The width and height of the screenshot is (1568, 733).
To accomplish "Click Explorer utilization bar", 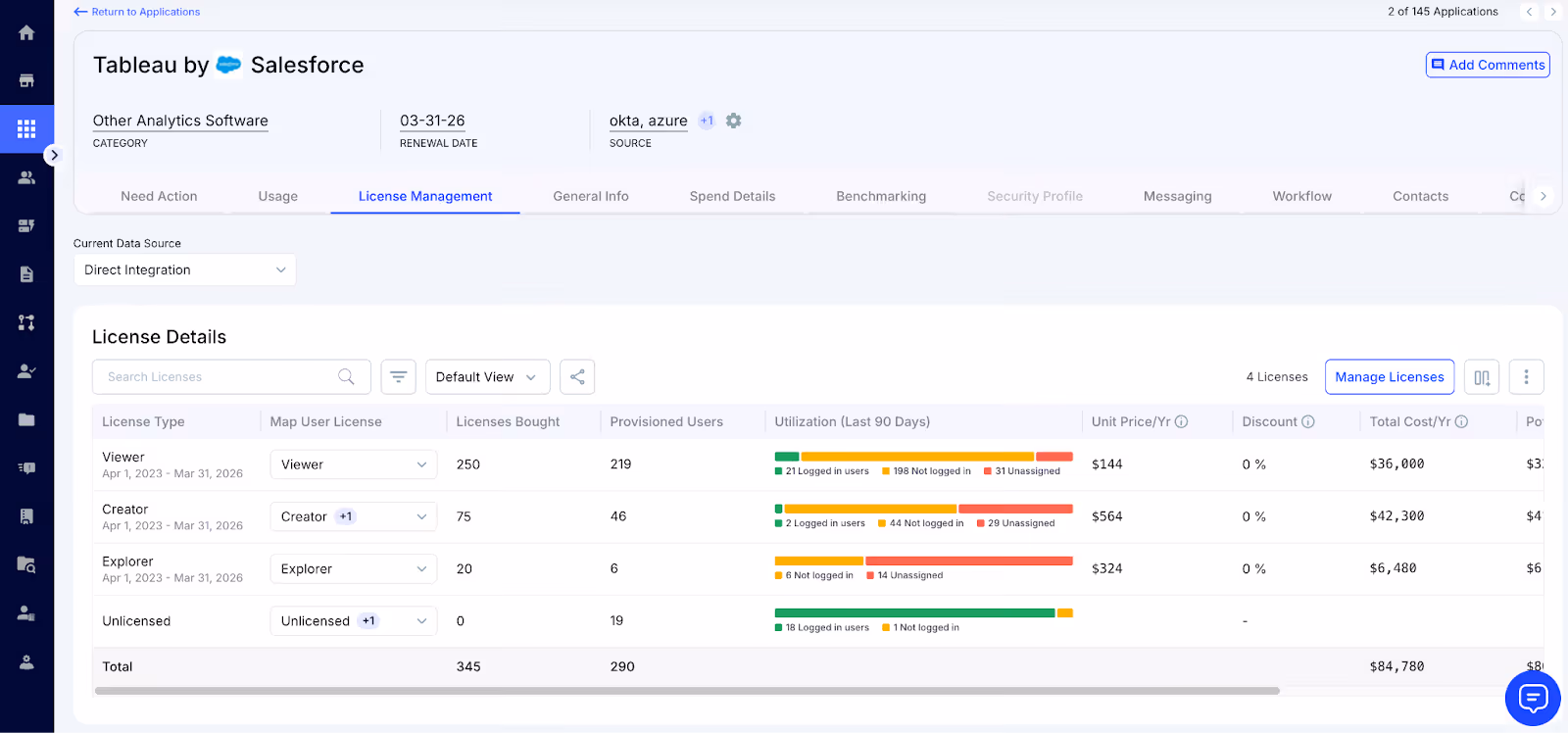I will [923, 561].
